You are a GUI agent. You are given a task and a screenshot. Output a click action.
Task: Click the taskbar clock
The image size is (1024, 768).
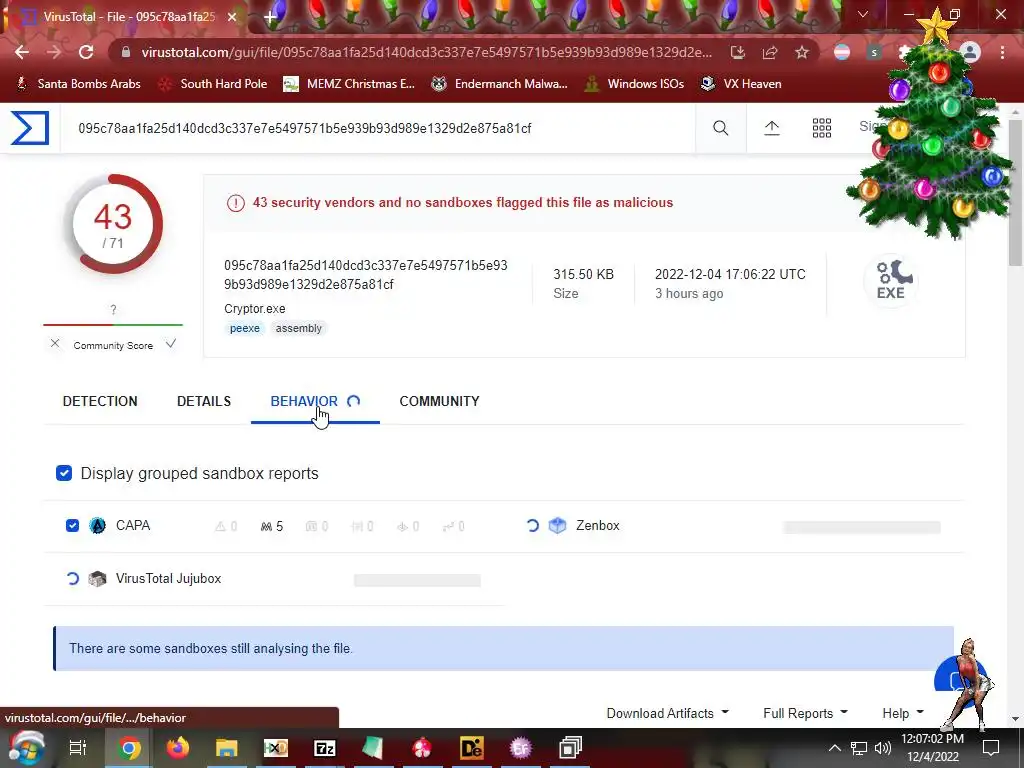[x=933, y=748]
